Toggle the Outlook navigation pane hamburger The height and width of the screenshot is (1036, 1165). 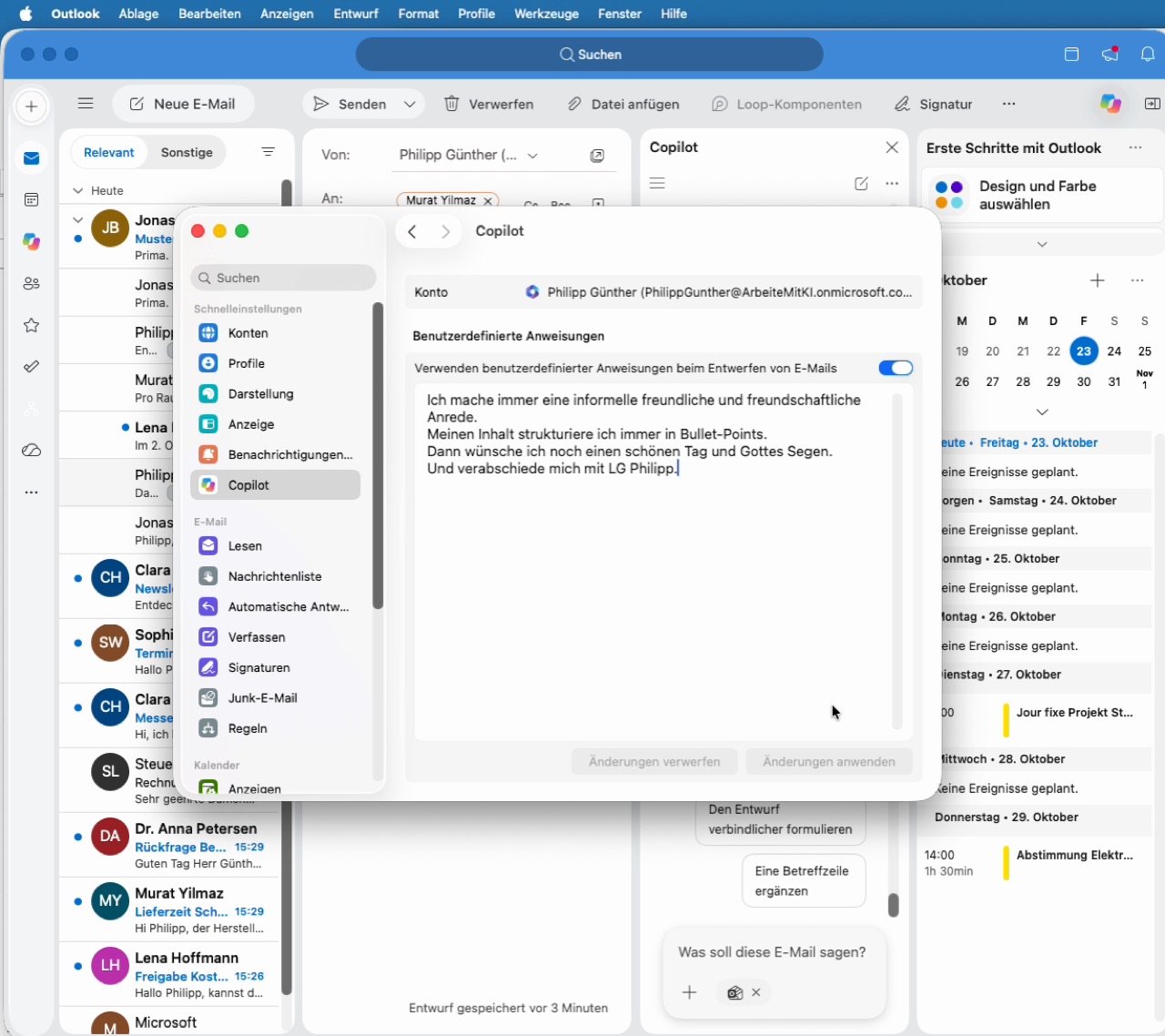[x=86, y=104]
